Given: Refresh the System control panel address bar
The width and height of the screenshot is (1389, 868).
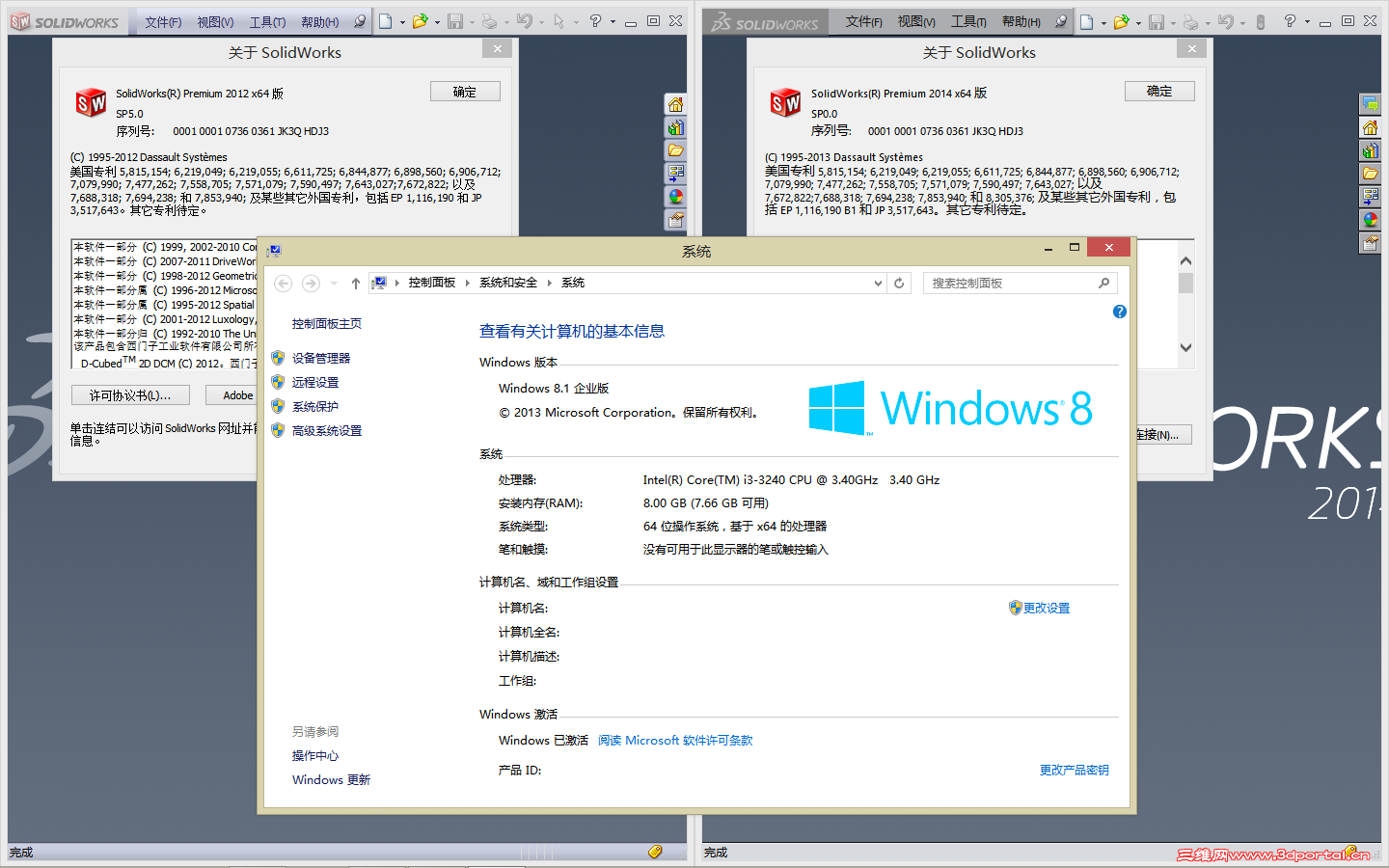Looking at the screenshot, I should click(x=899, y=283).
